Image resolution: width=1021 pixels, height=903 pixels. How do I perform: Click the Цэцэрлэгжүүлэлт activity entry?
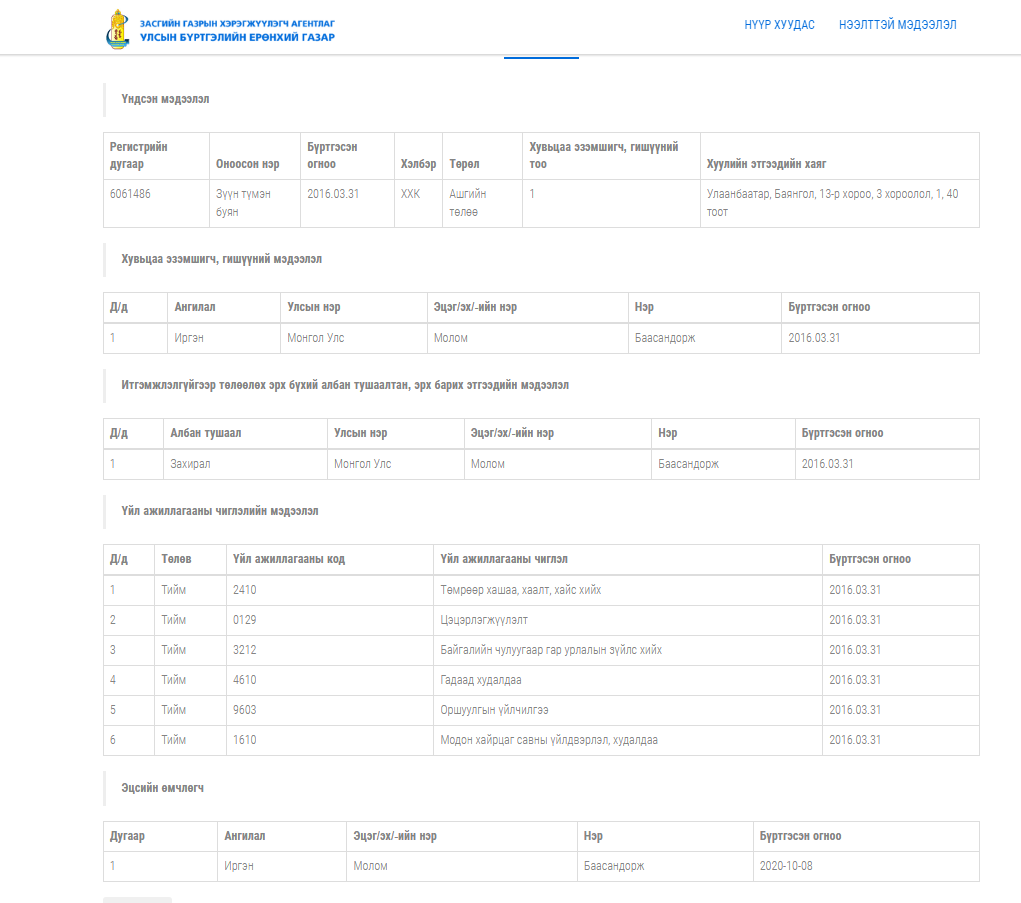click(484, 620)
